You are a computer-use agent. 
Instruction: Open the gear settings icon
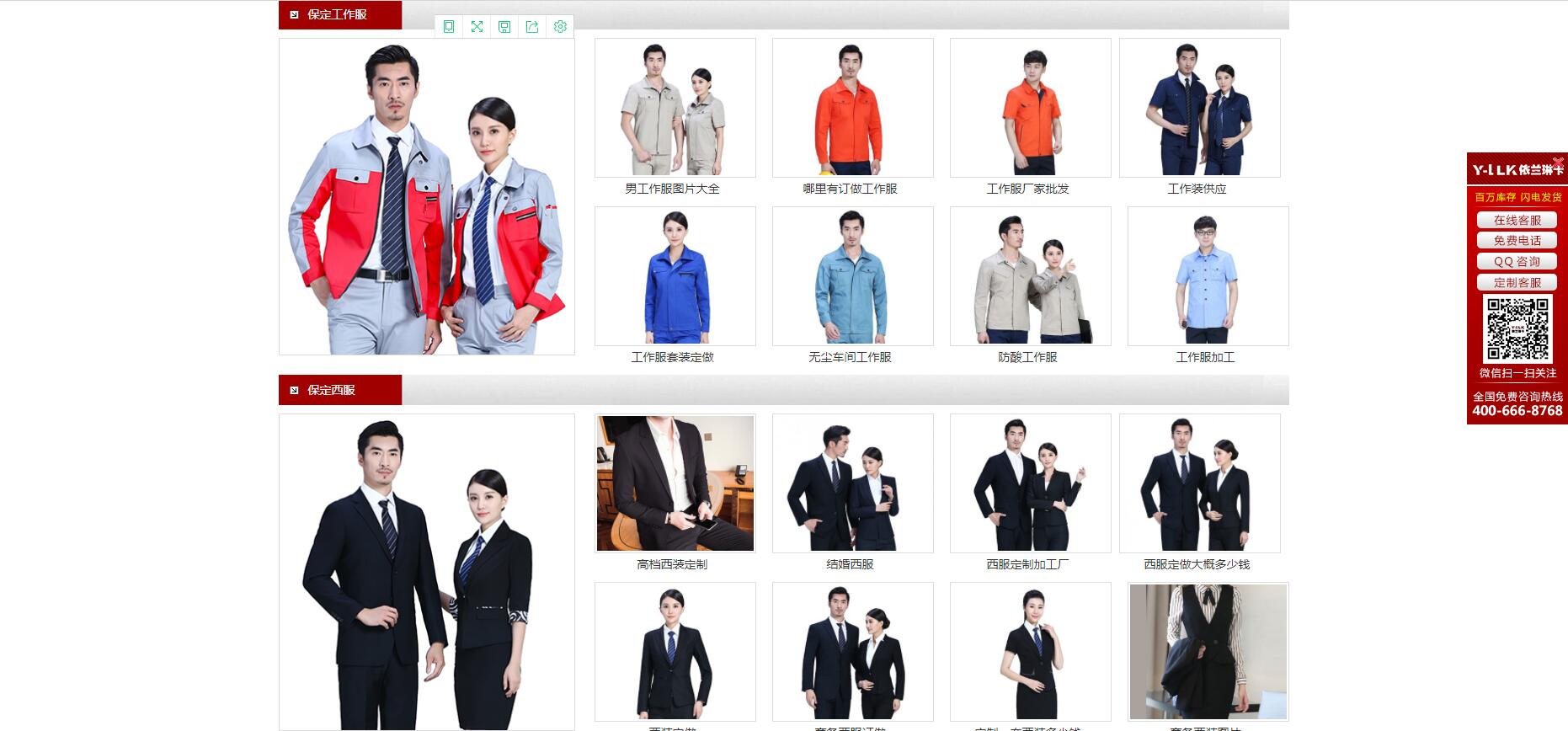560,27
